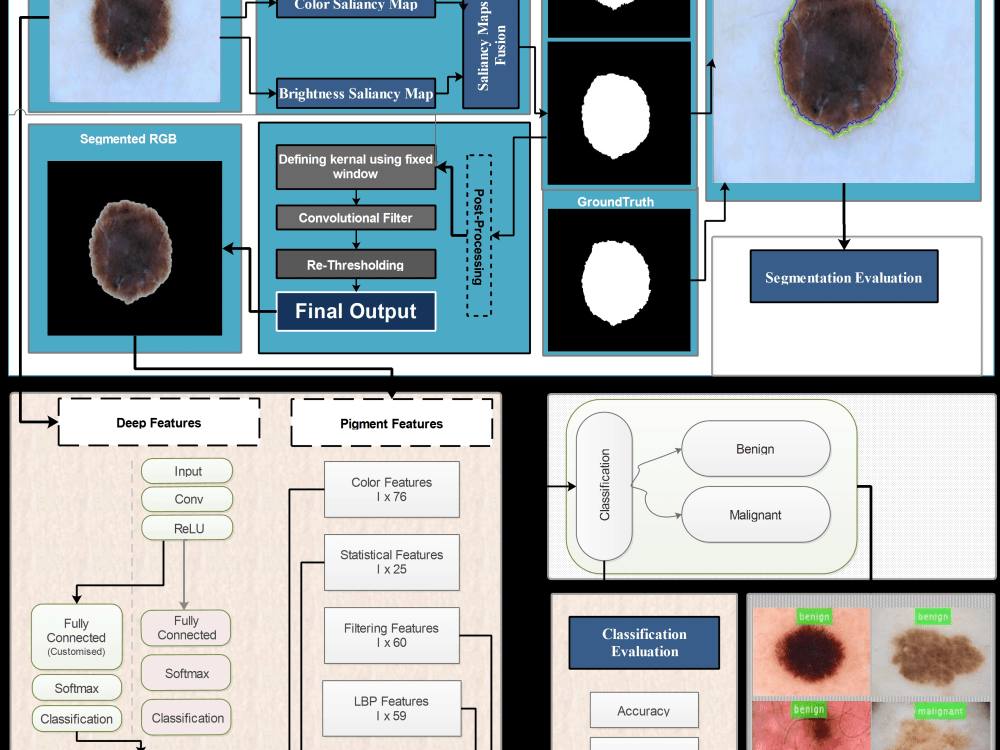
Task: Click the ReLU layer pill
Action: pos(187,528)
